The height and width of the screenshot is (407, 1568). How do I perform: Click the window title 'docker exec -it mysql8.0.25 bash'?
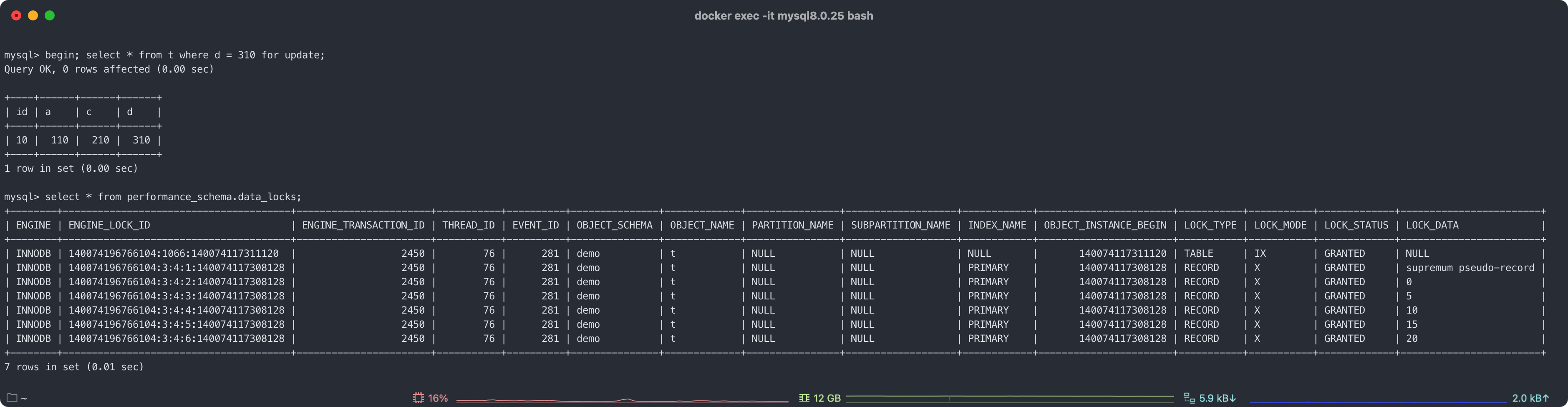(x=784, y=16)
